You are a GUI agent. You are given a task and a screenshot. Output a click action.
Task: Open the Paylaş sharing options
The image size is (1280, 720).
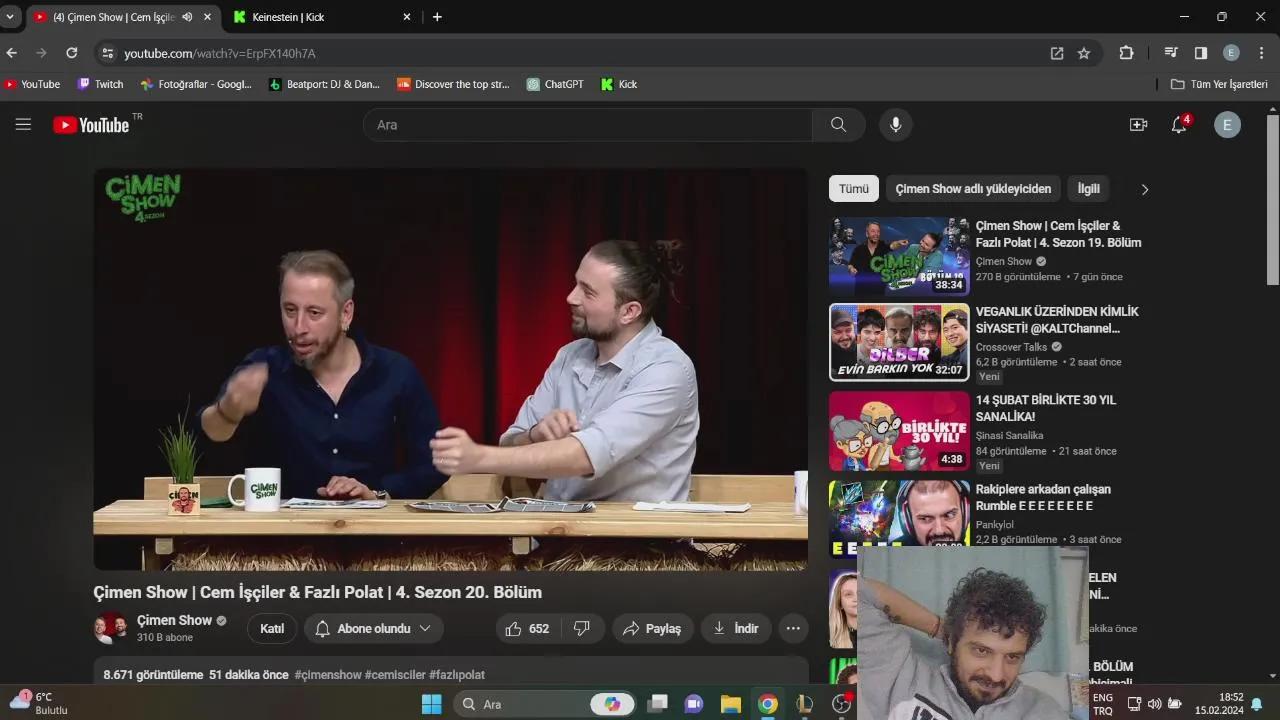point(652,628)
